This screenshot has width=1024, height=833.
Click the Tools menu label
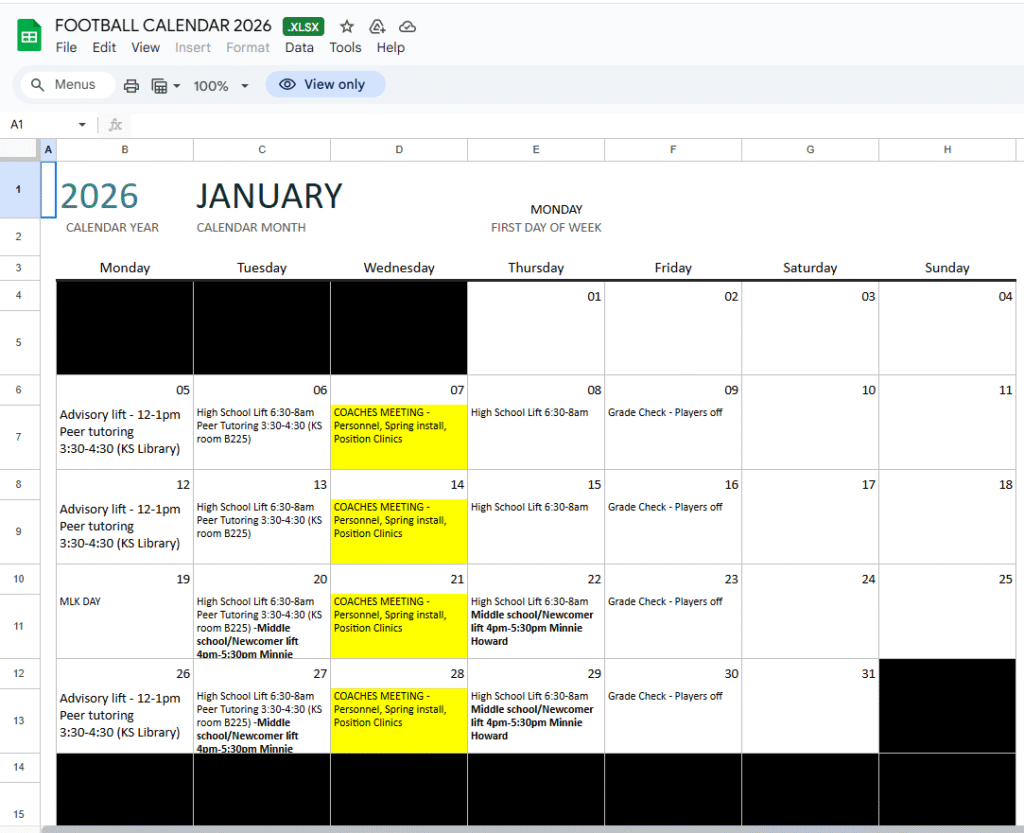point(345,47)
